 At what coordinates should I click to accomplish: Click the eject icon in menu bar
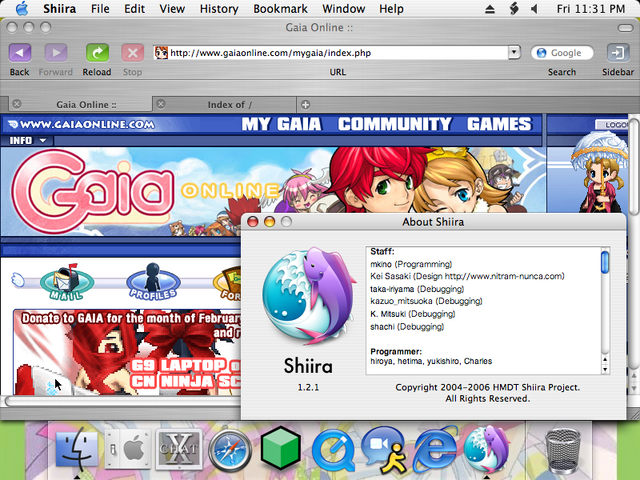490,9
